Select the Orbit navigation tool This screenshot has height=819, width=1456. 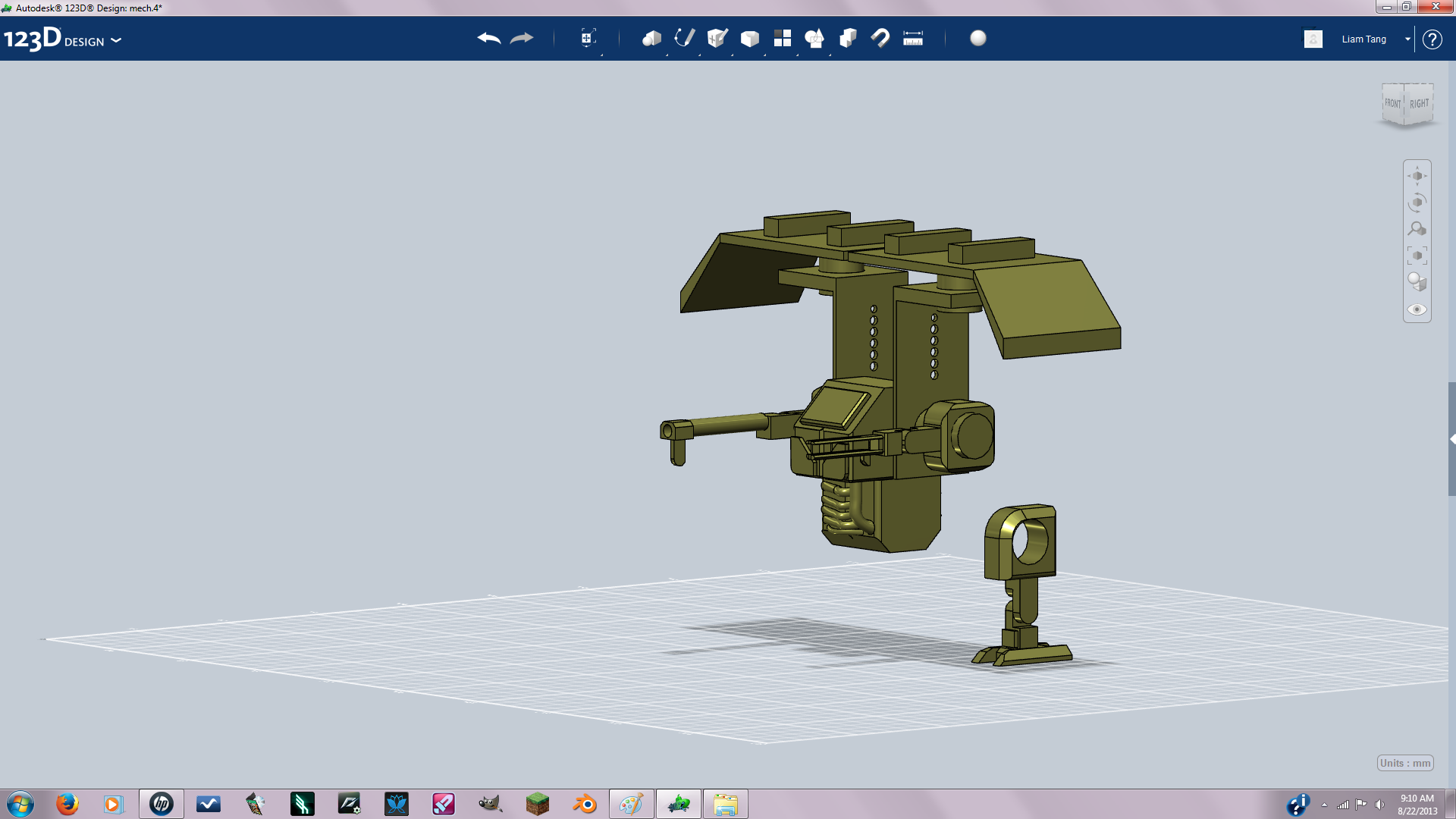[1417, 202]
